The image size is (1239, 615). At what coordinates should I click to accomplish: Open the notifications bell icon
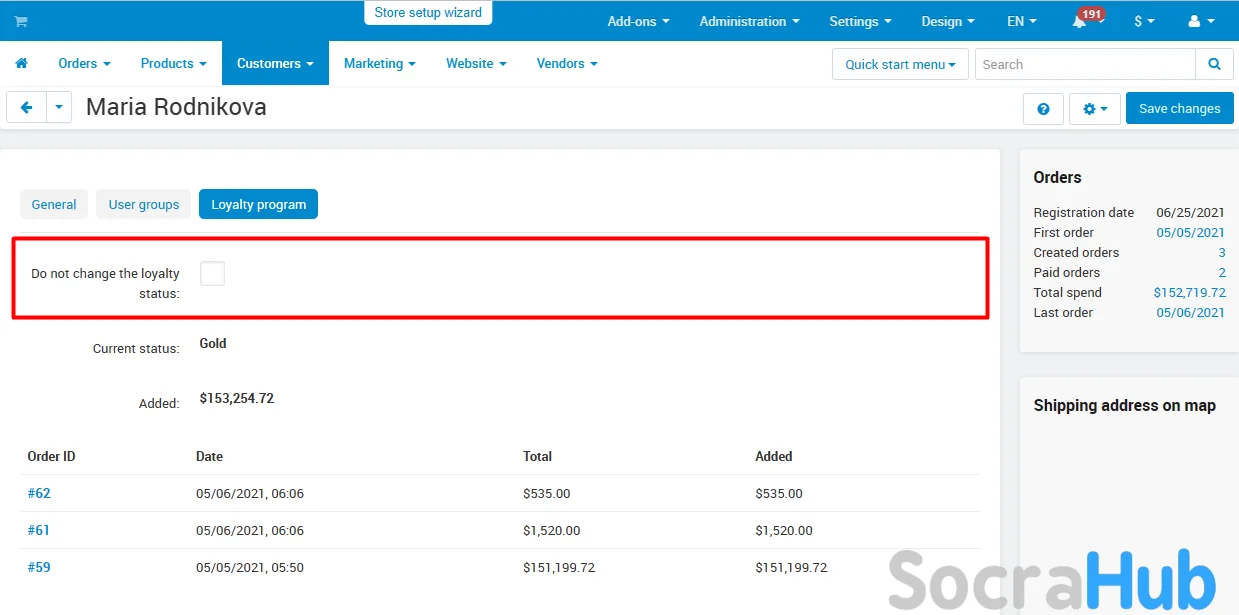pyautogui.click(x=1080, y=22)
